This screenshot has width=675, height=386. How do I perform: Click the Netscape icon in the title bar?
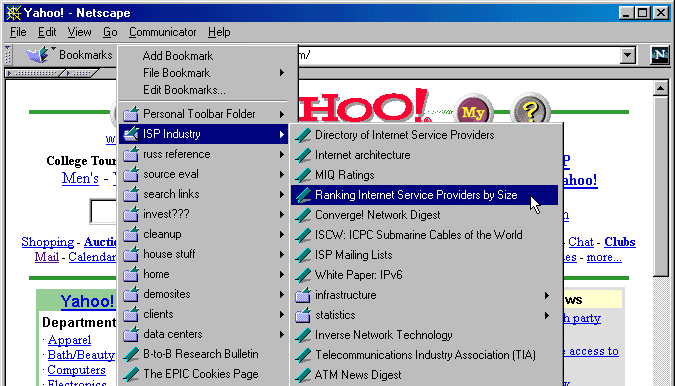[14, 13]
